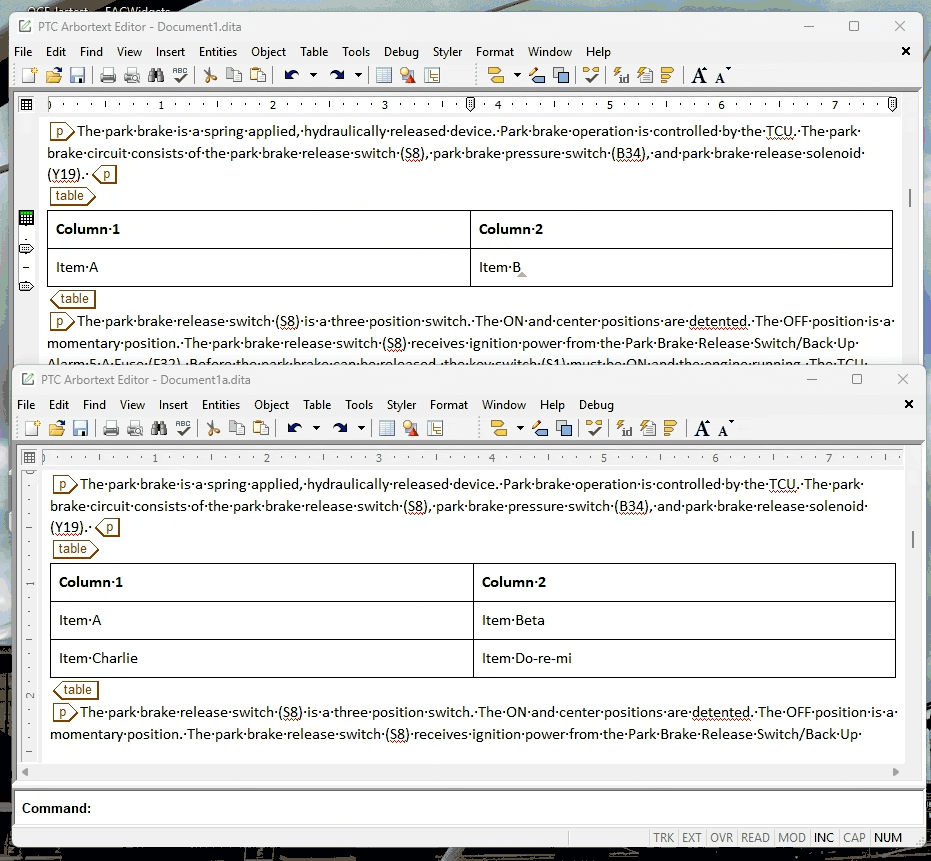
Task: Click Open file icon in Document1a.dita toolbar
Action: coord(57,428)
